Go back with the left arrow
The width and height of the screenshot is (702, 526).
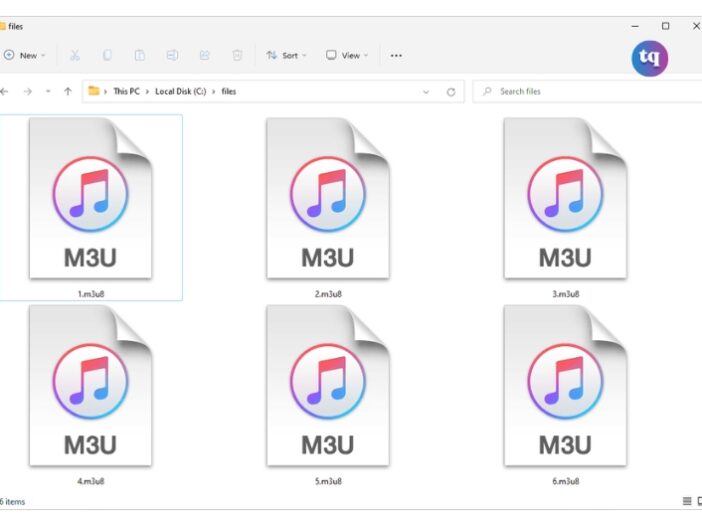click(x=4, y=91)
